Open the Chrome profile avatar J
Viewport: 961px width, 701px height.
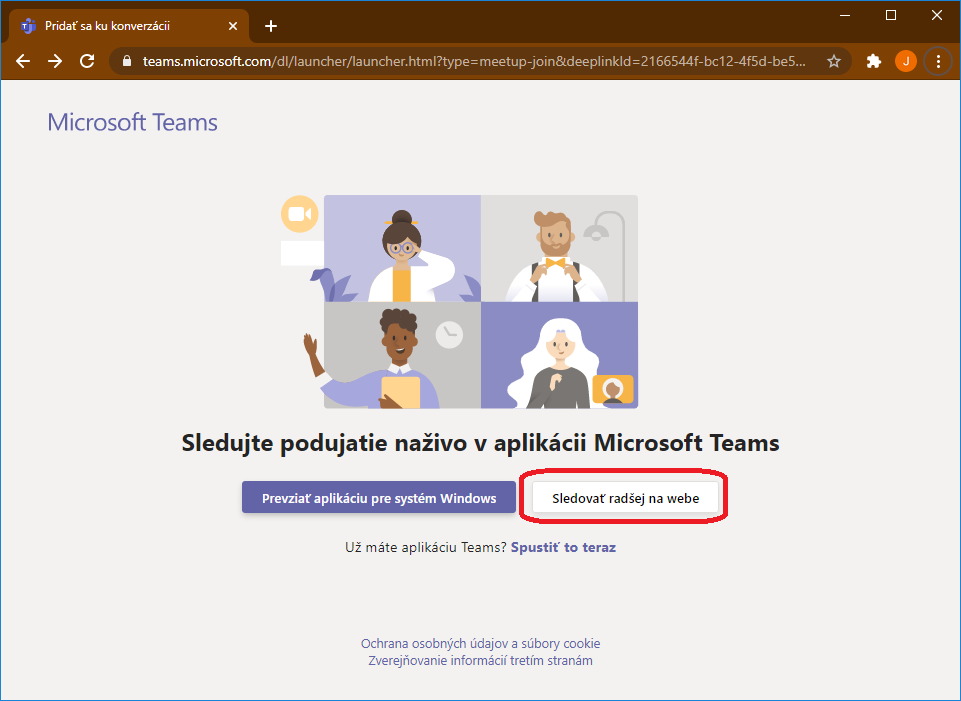(x=905, y=61)
